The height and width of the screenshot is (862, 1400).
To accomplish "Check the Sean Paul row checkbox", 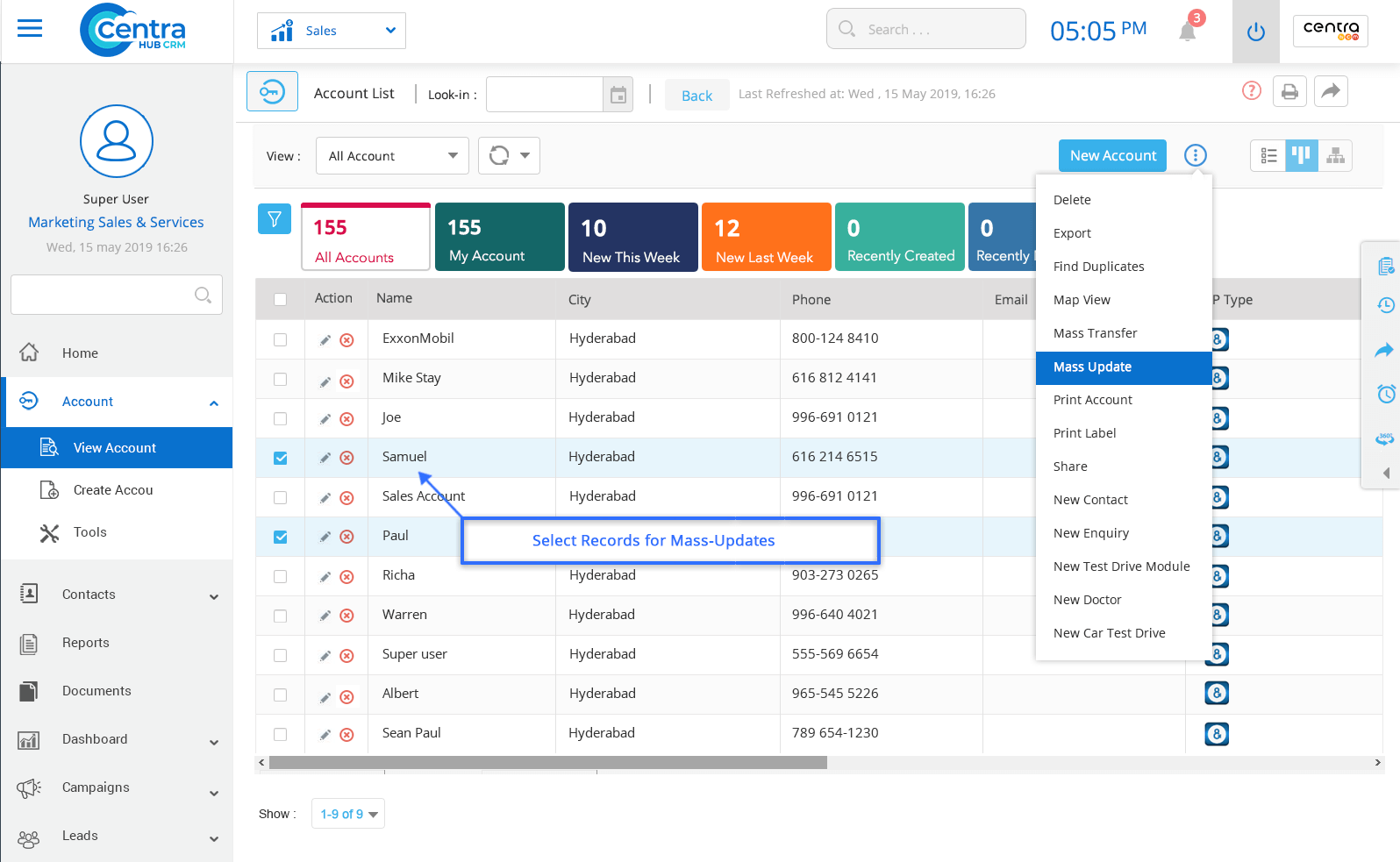I will click(x=280, y=734).
